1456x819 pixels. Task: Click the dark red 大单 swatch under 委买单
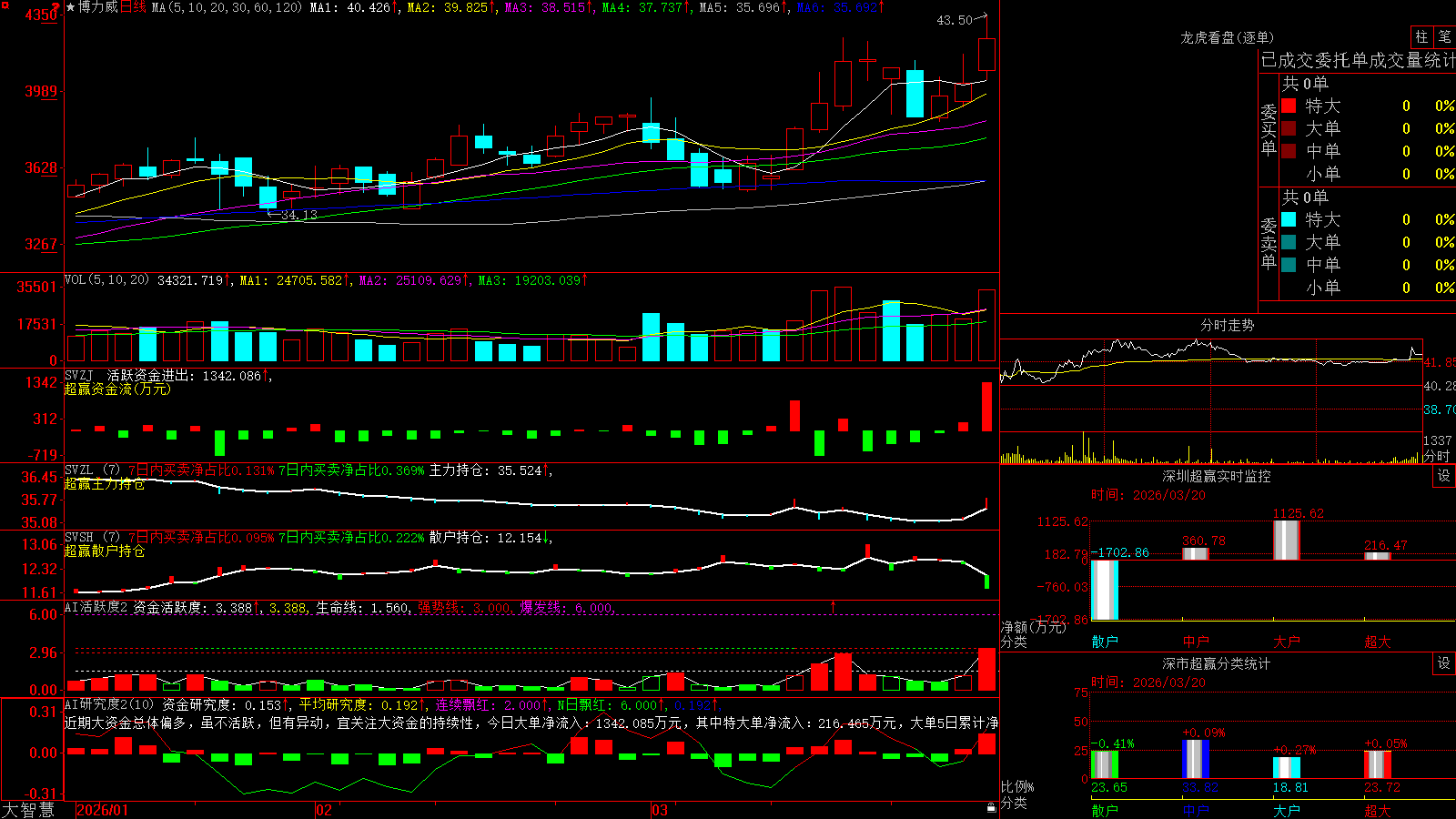1289,128
